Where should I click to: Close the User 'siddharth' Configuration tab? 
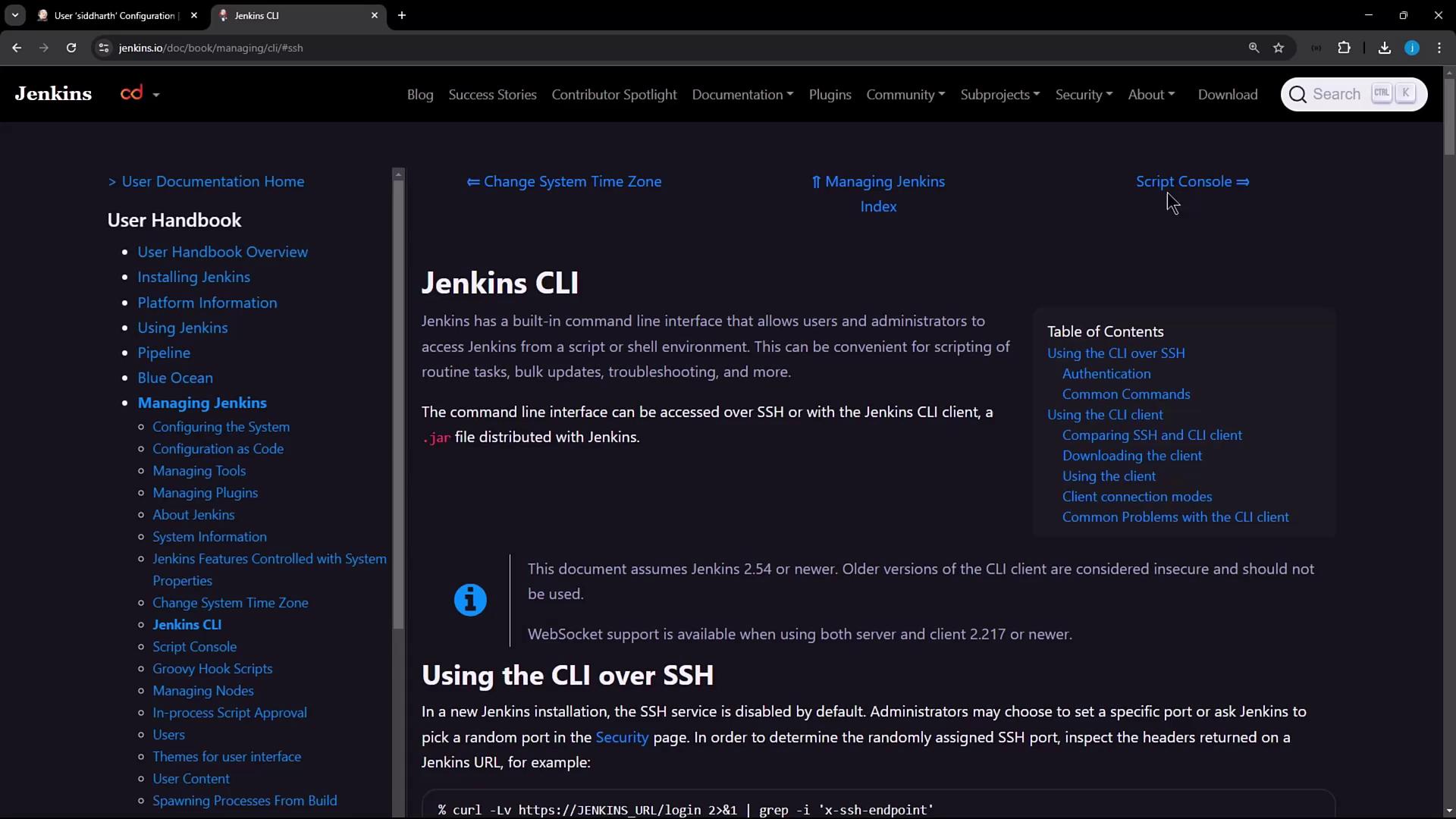[x=194, y=15]
